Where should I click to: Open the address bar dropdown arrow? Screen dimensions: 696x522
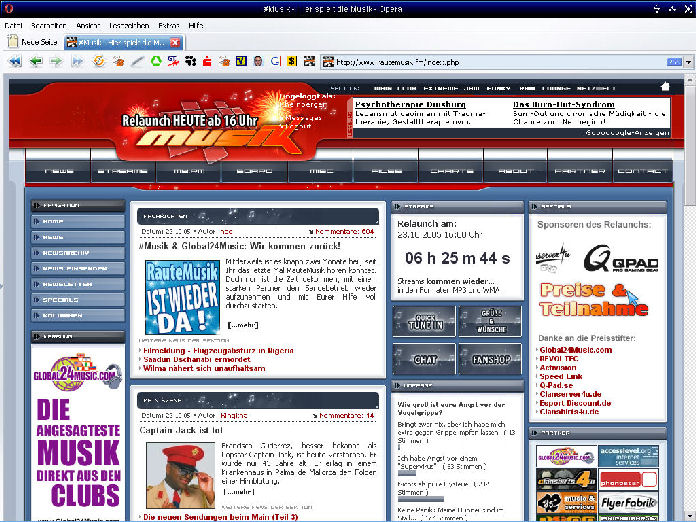[x=688, y=62]
